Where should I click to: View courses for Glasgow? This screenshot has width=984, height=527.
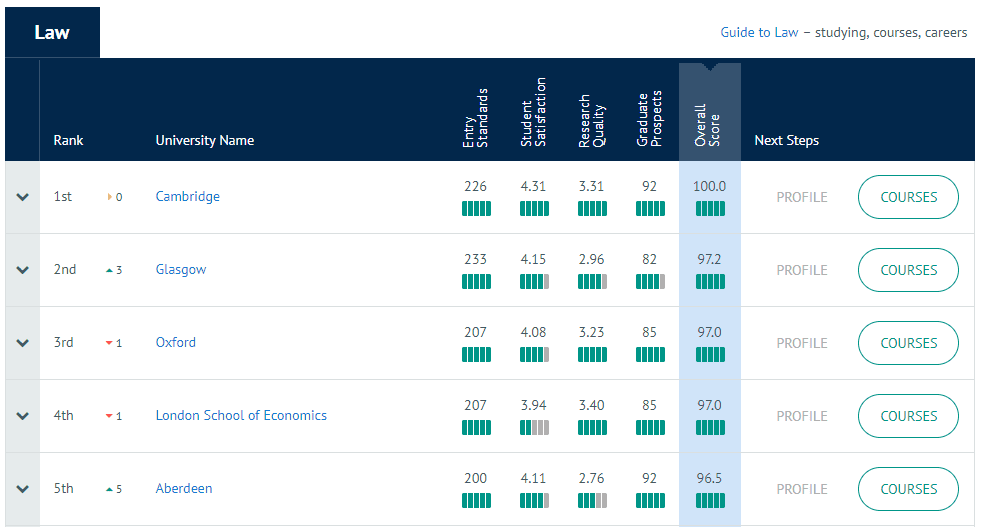click(x=908, y=270)
